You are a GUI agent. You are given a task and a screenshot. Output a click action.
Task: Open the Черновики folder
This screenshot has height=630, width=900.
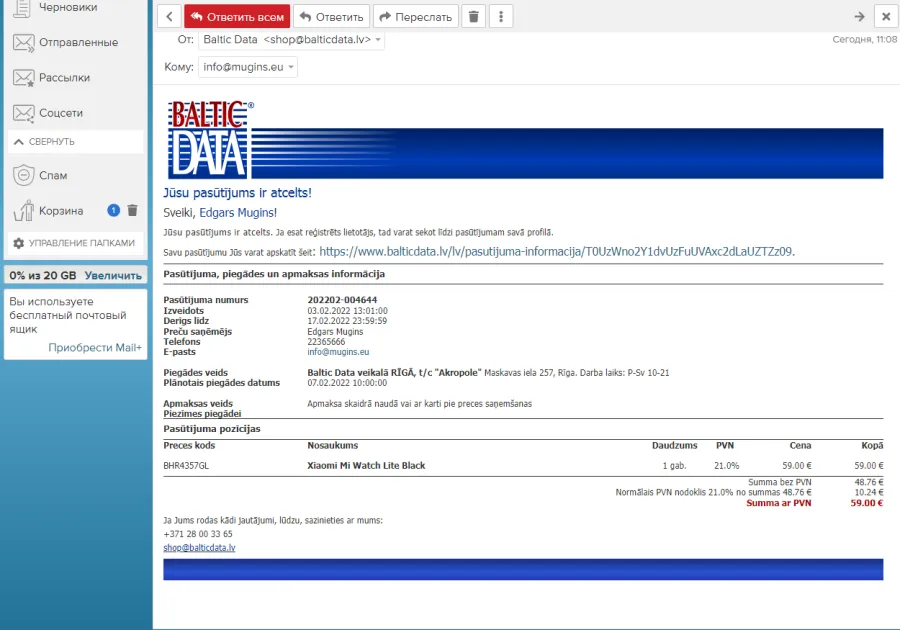click(x=68, y=7)
